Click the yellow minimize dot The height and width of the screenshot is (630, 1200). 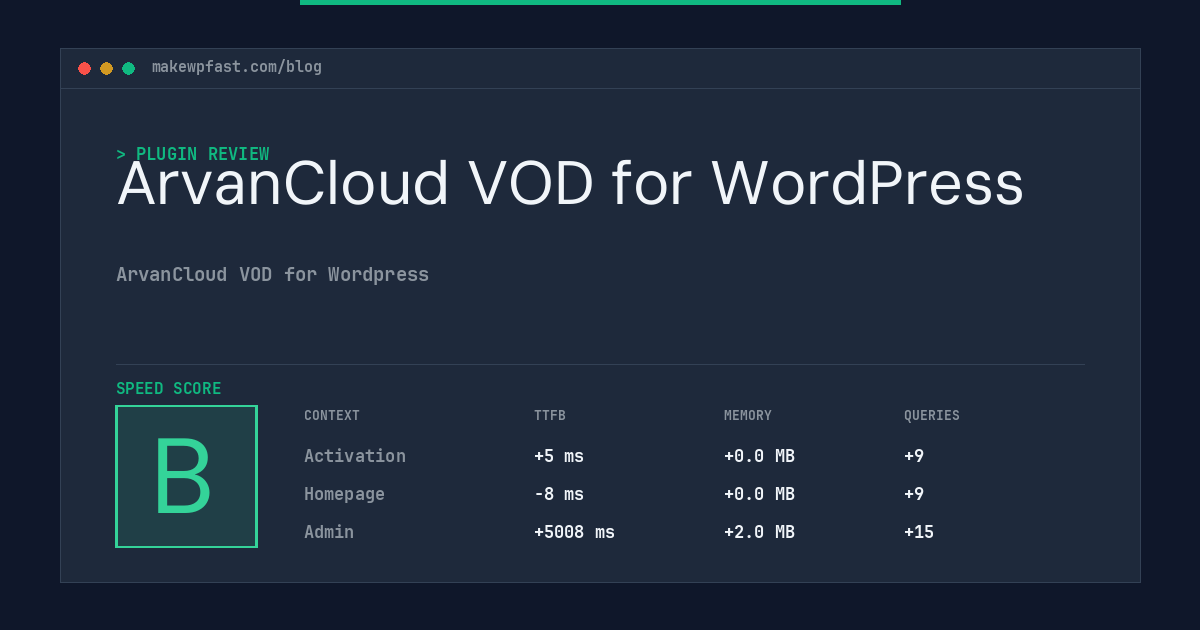coord(107,68)
